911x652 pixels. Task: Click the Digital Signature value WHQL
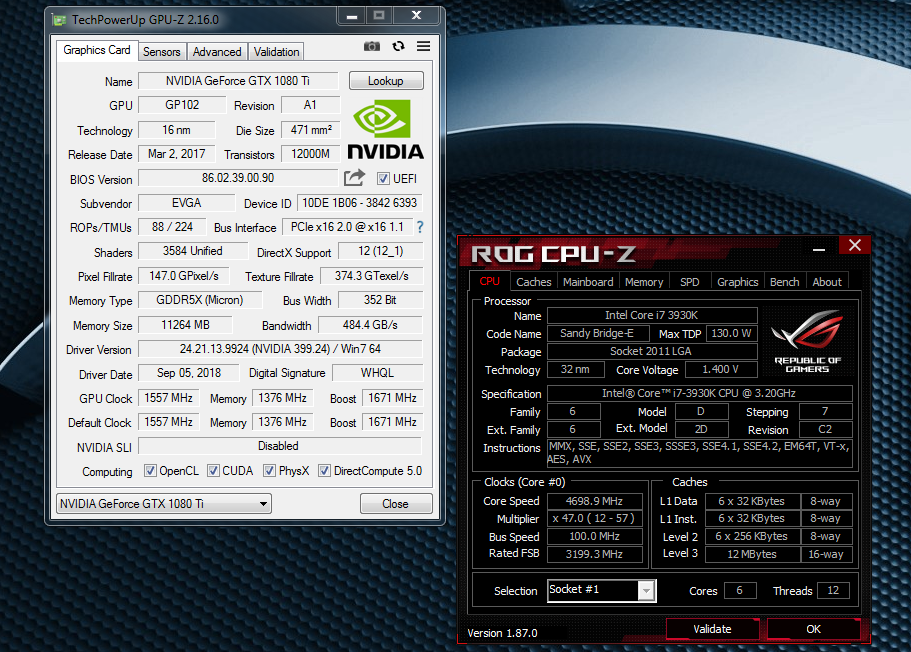point(377,372)
